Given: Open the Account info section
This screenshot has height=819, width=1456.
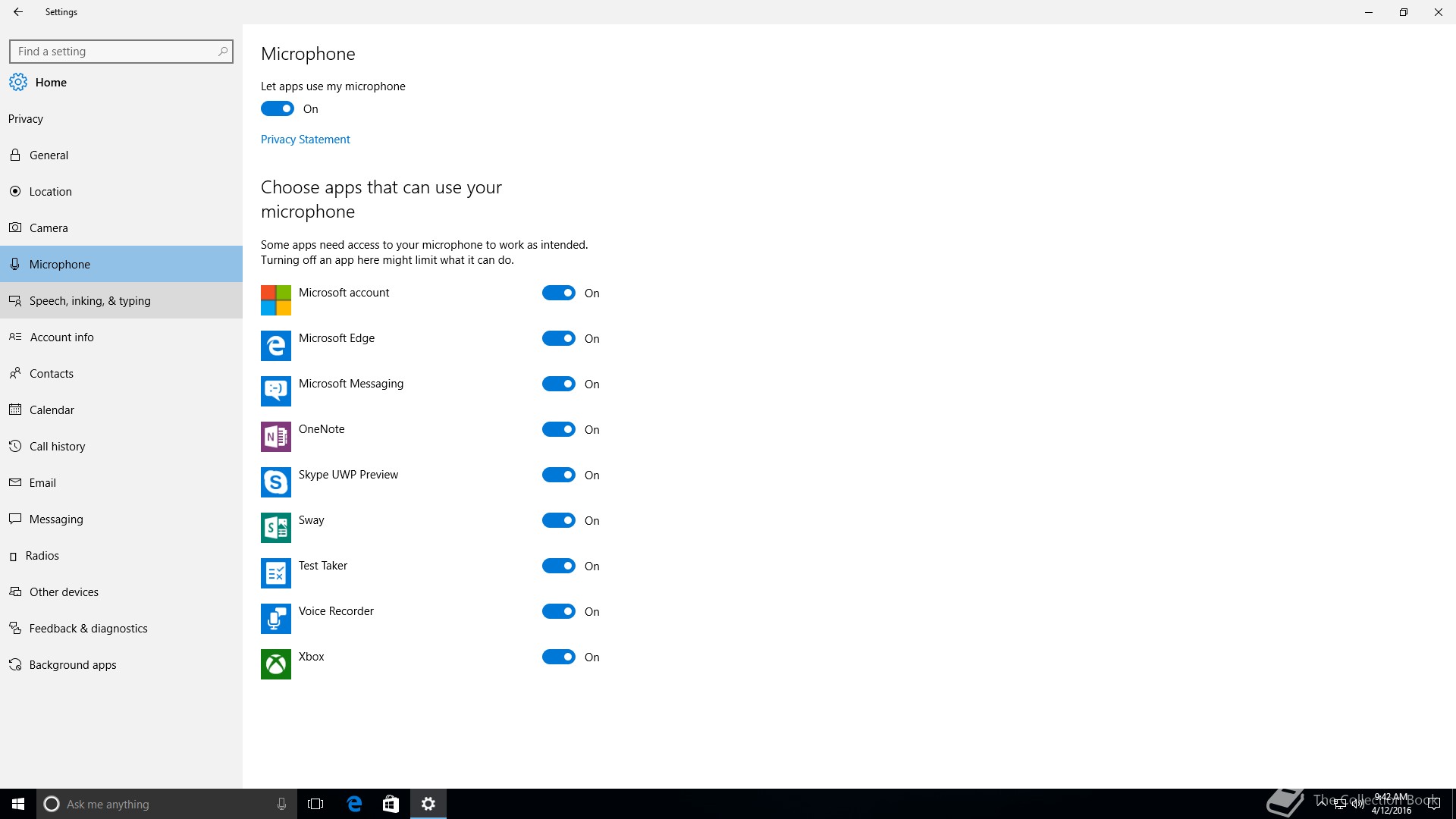Looking at the screenshot, I should pyautogui.click(x=121, y=337).
